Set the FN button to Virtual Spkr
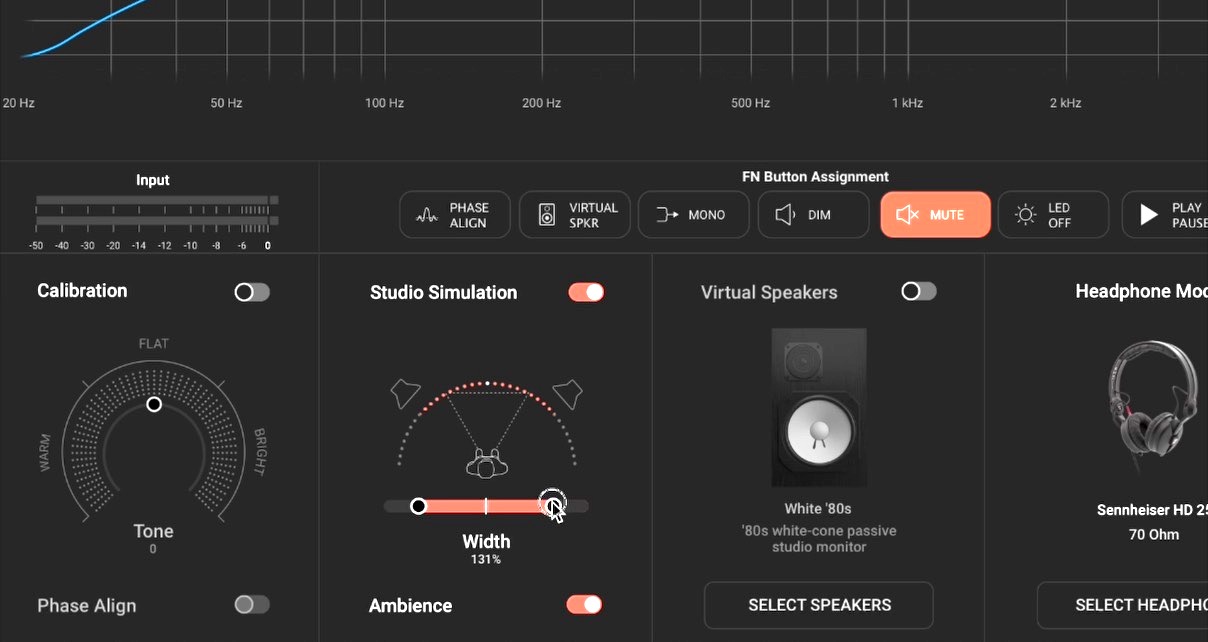Image resolution: width=1208 pixels, height=642 pixels. pos(575,214)
